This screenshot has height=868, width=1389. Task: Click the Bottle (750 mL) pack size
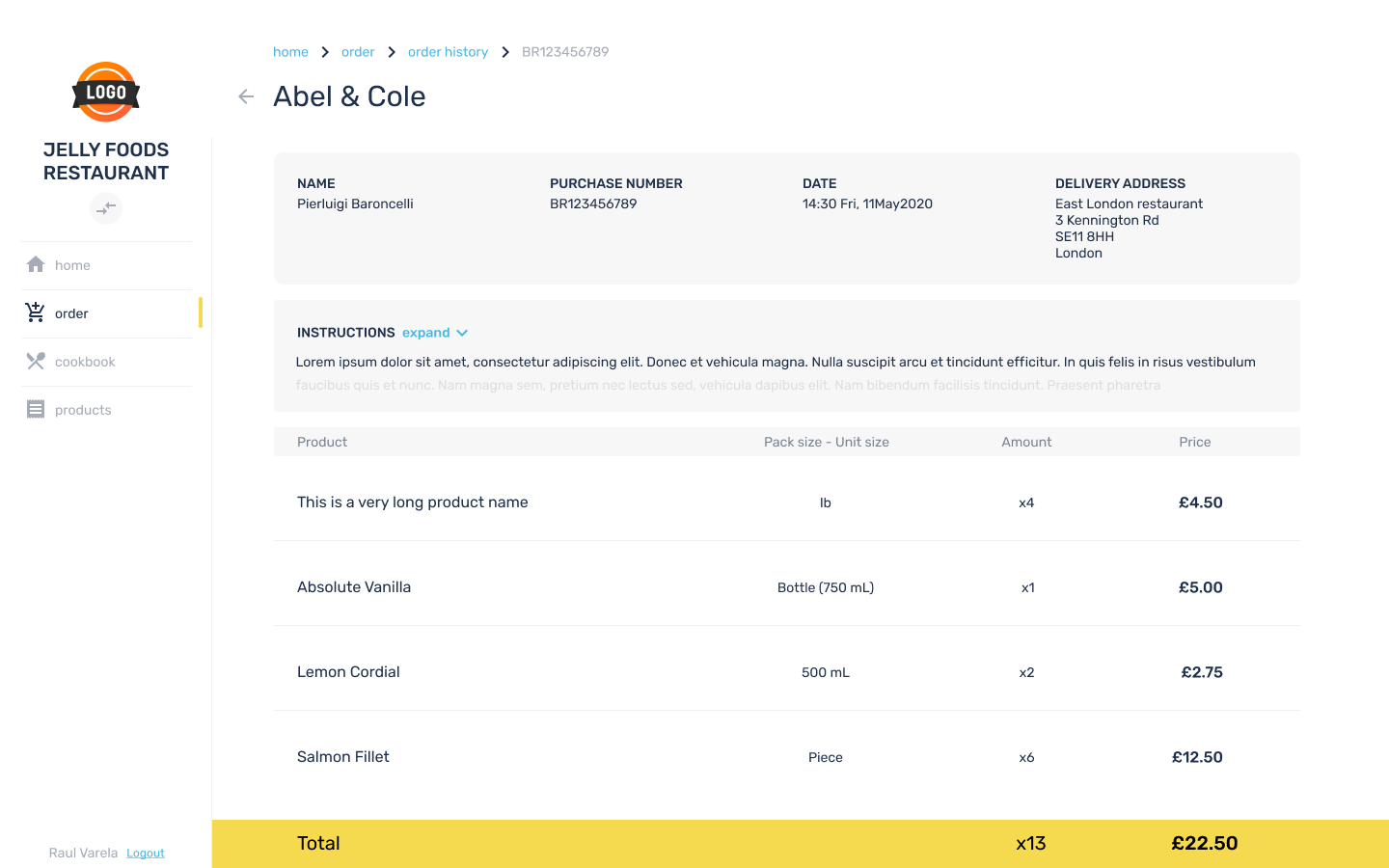pos(826,587)
